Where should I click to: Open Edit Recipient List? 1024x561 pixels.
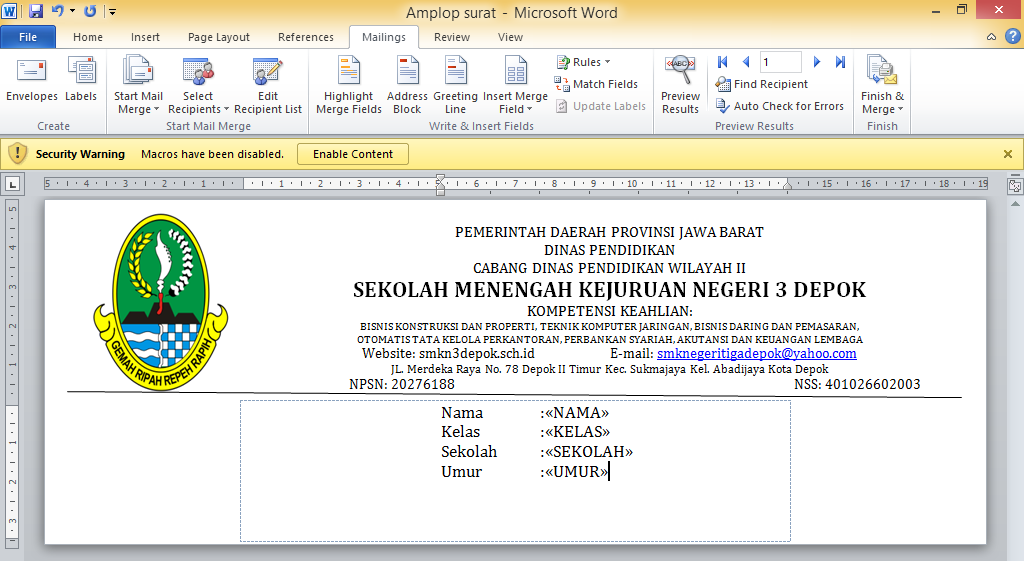point(268,85)
